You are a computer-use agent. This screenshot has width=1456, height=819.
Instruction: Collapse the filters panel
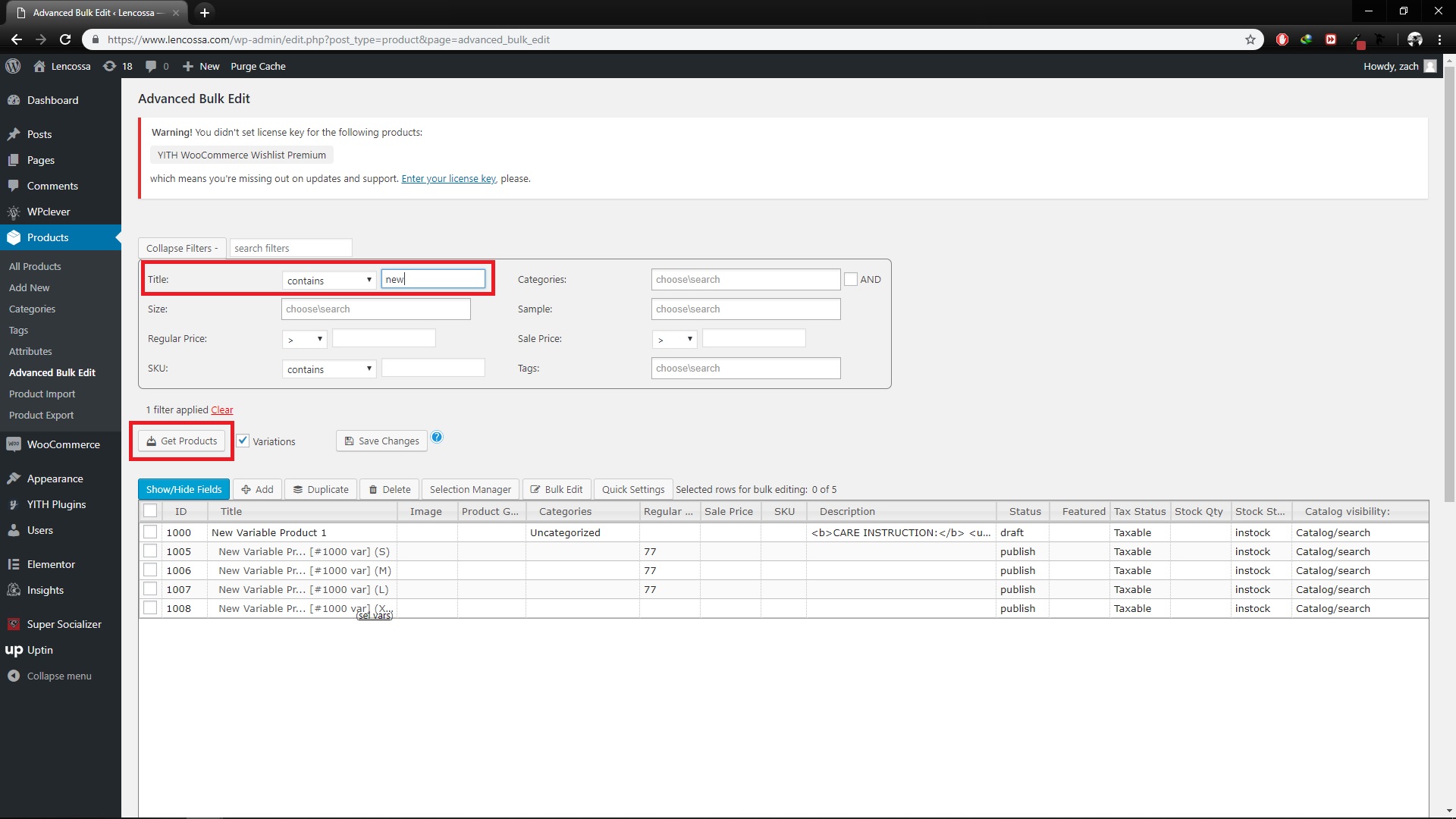(181, 248)
